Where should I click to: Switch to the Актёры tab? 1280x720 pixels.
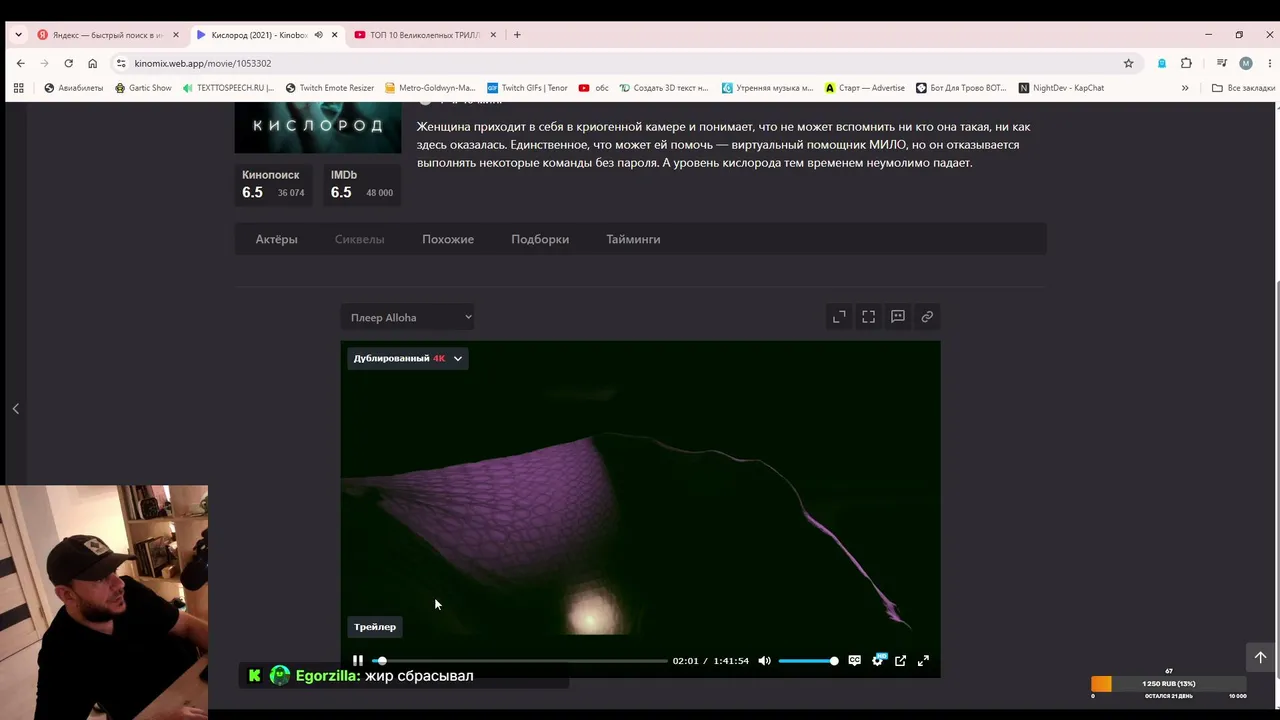point(276,239)
